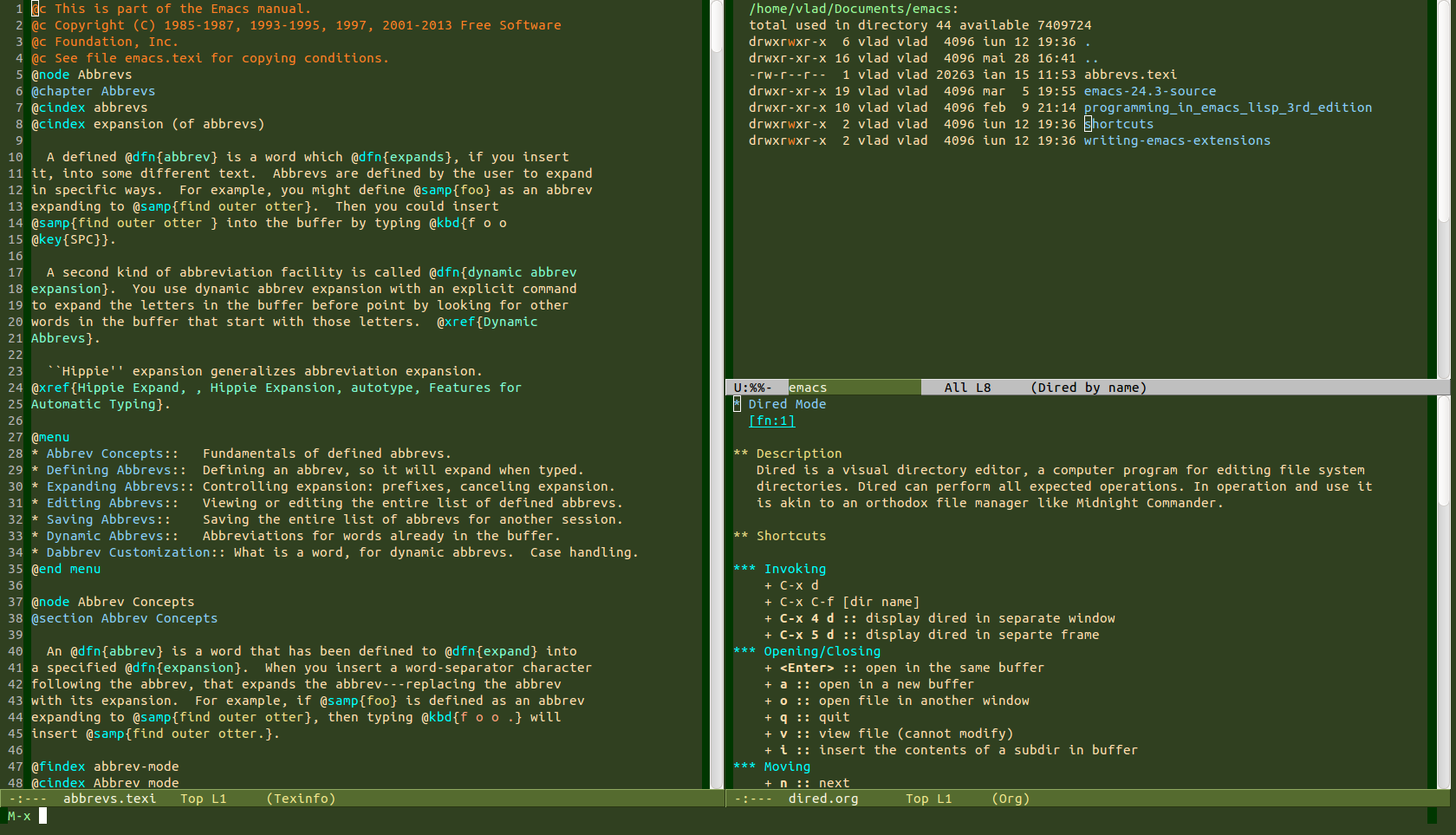The height and width of the screenshot is (835, 1456).
Task: Click '@dfn{dynamic abbrev' on line 17
Action: [x=503, y=272]
